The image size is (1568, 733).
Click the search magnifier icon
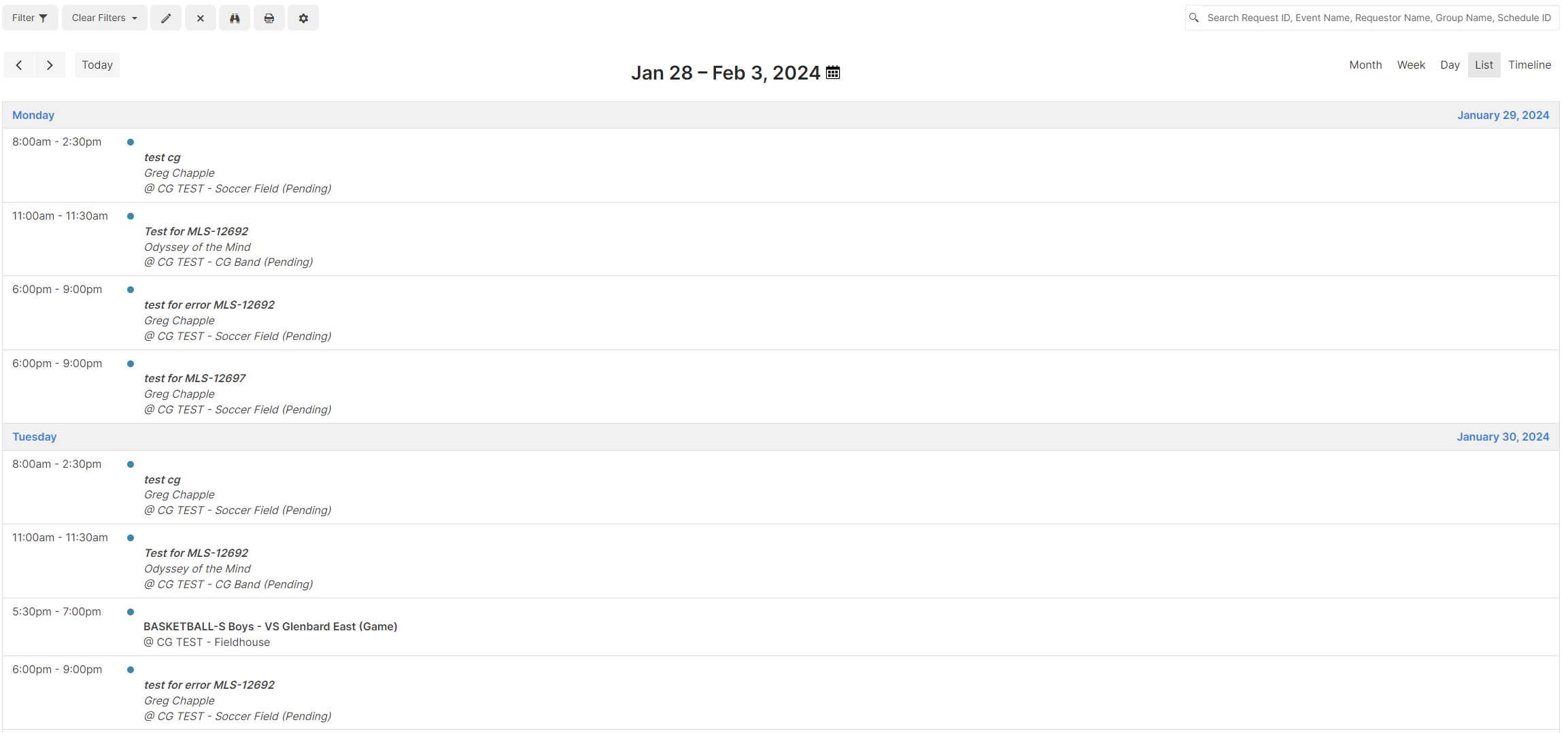point(1194,18)
